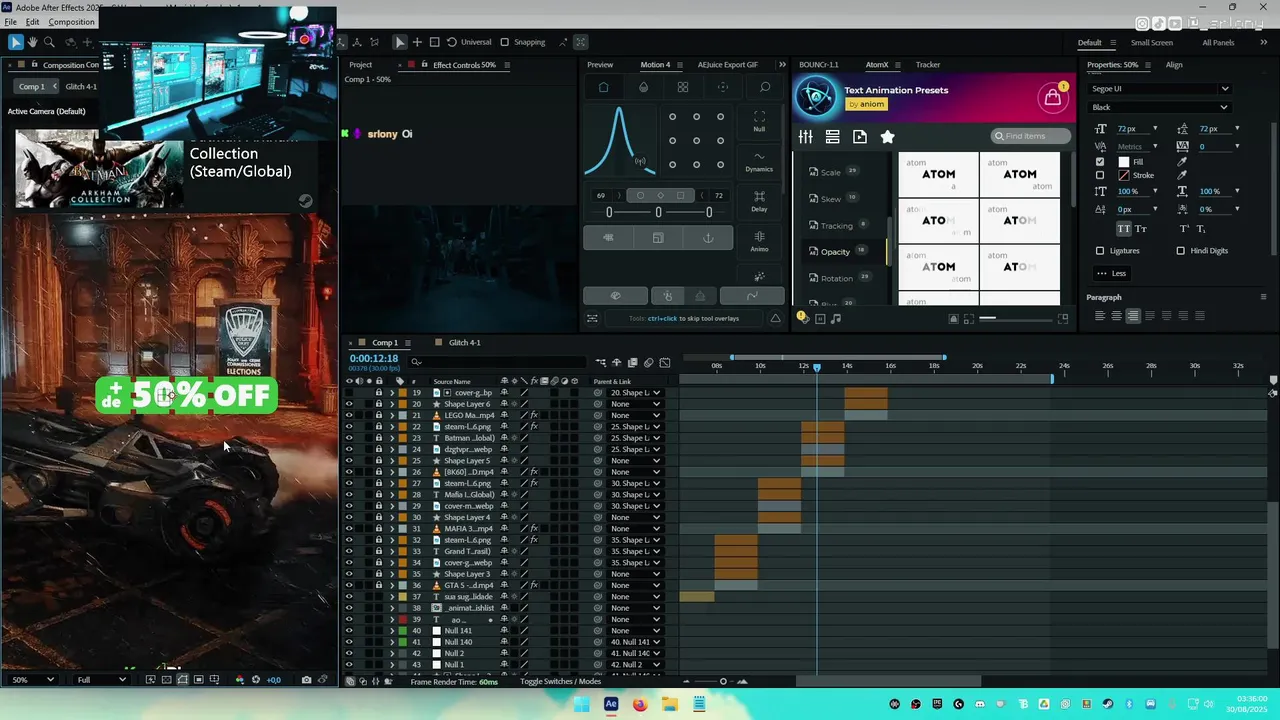1280x720 pixels.
Task: Click the Delay tool in Motion 4
Action: click(759, 201)
